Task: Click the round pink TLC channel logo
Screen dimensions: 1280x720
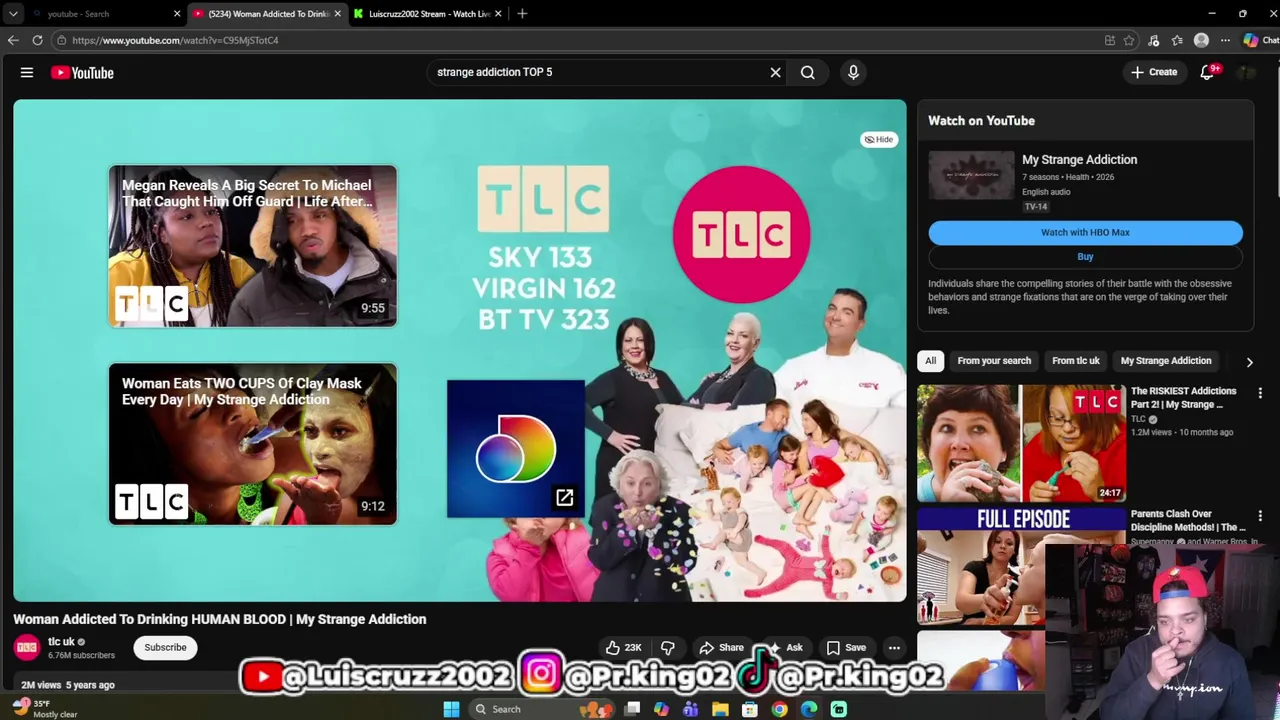Action: click(x=741, y=234)
